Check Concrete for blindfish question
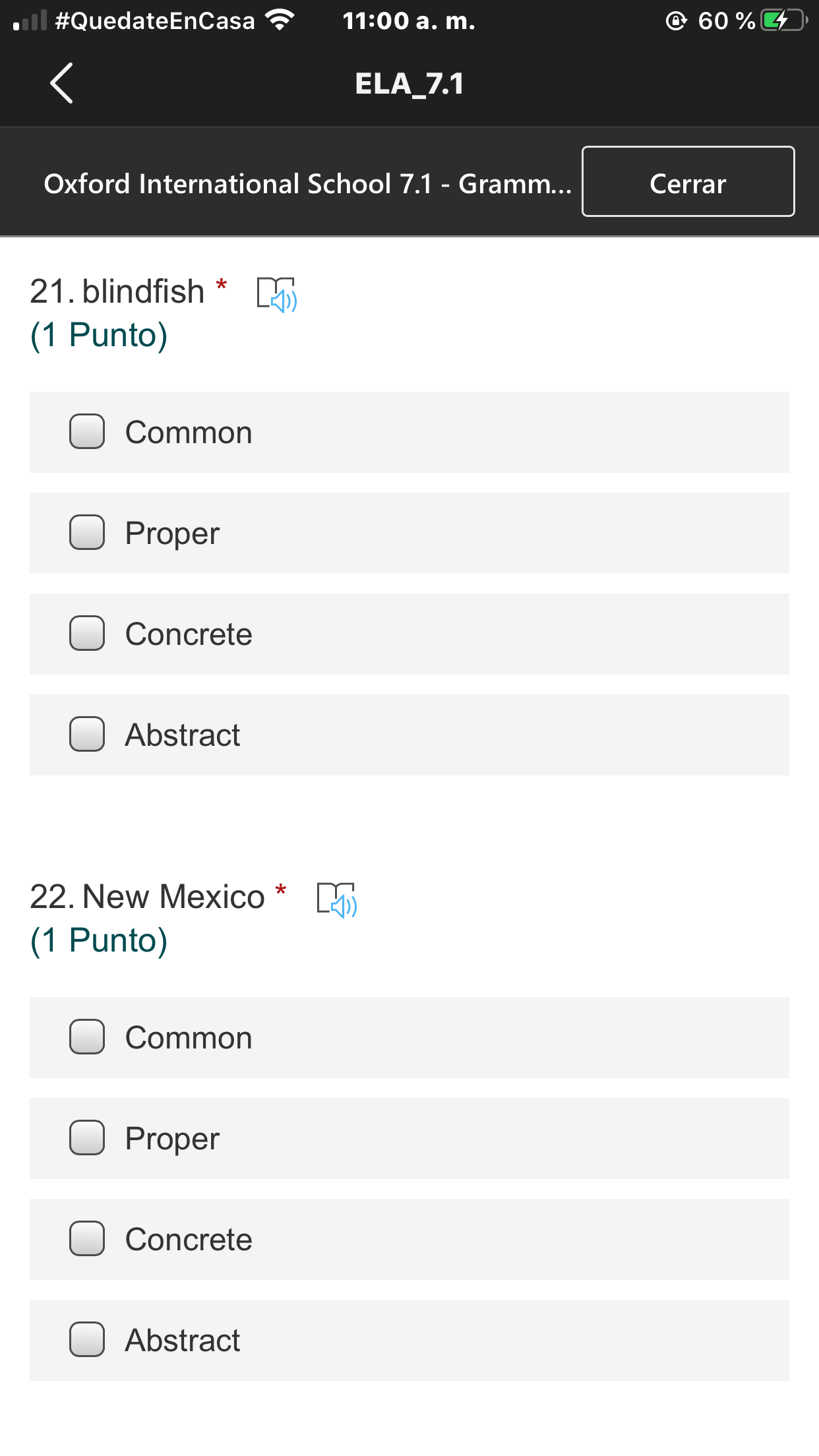Viewport: 819px width, 1456px height. pos(87,634)
